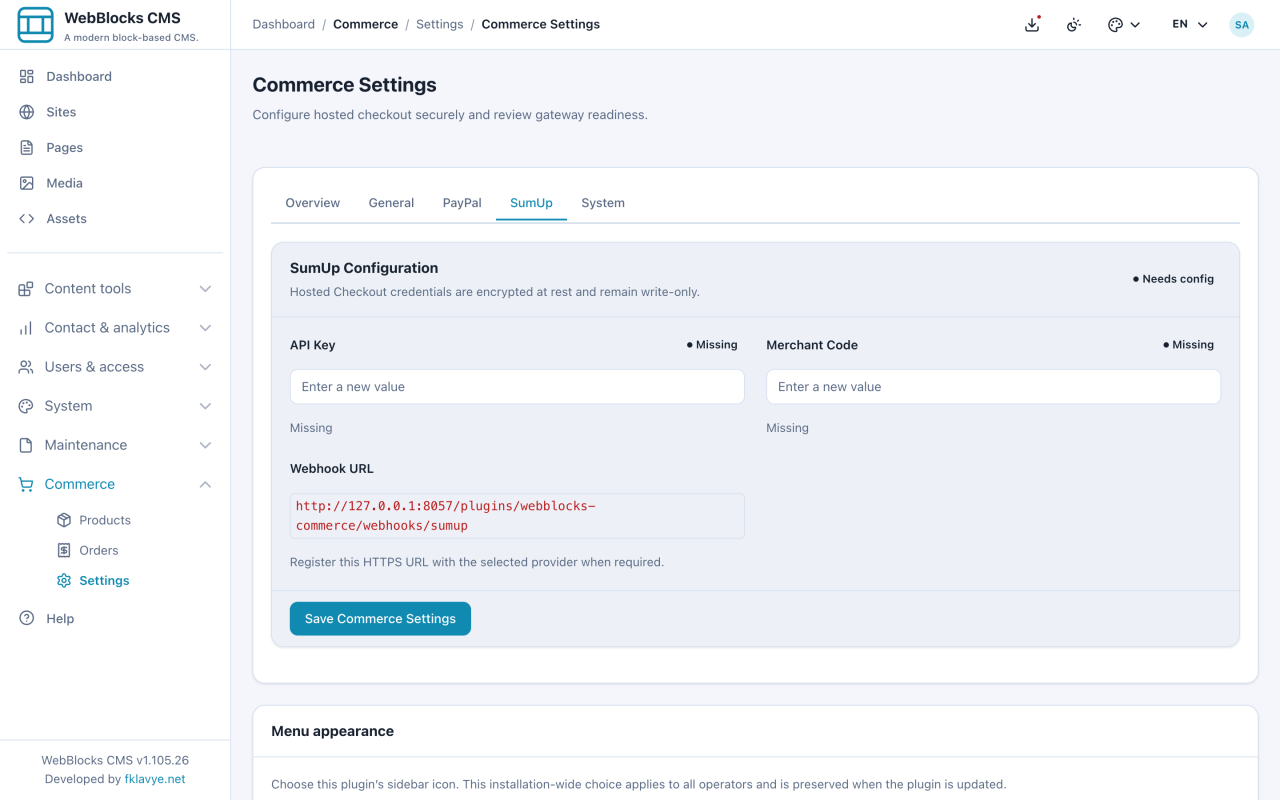Click Save Commerce Settings button
Screen dimensions: 1280x800
tap(380, 618)
